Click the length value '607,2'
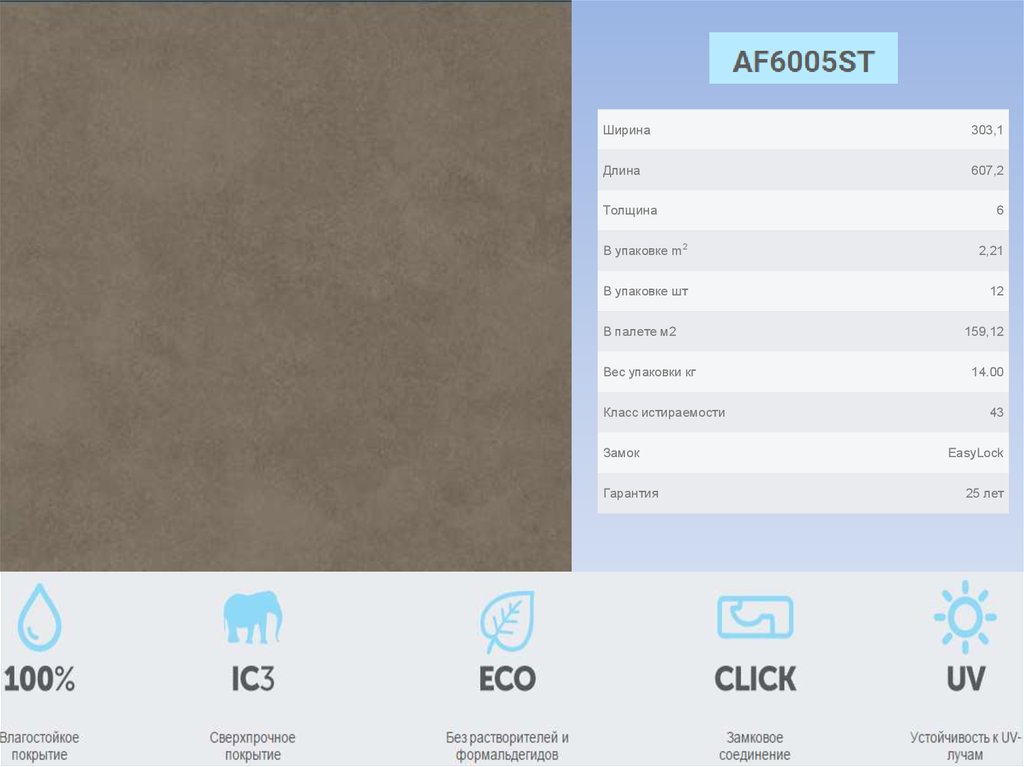The image size is (1024, 767). (987, 171)
